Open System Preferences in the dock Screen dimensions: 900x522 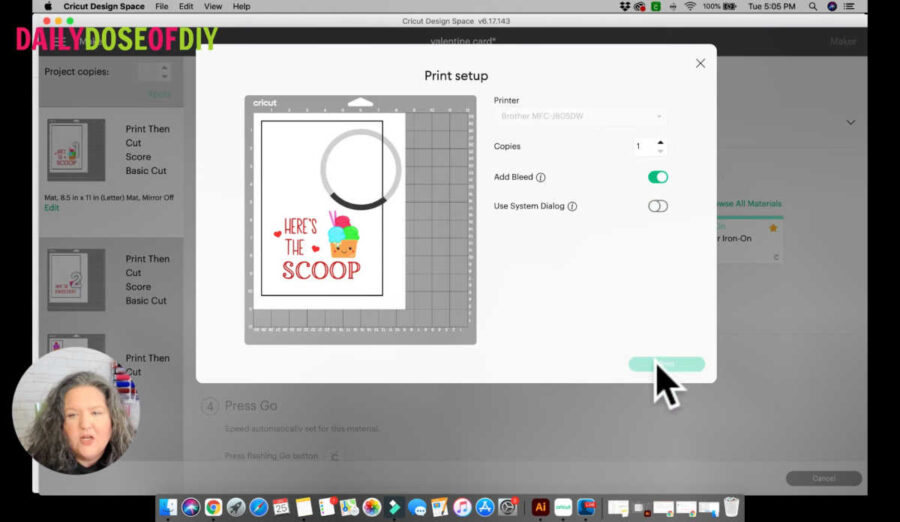point(508,507)
